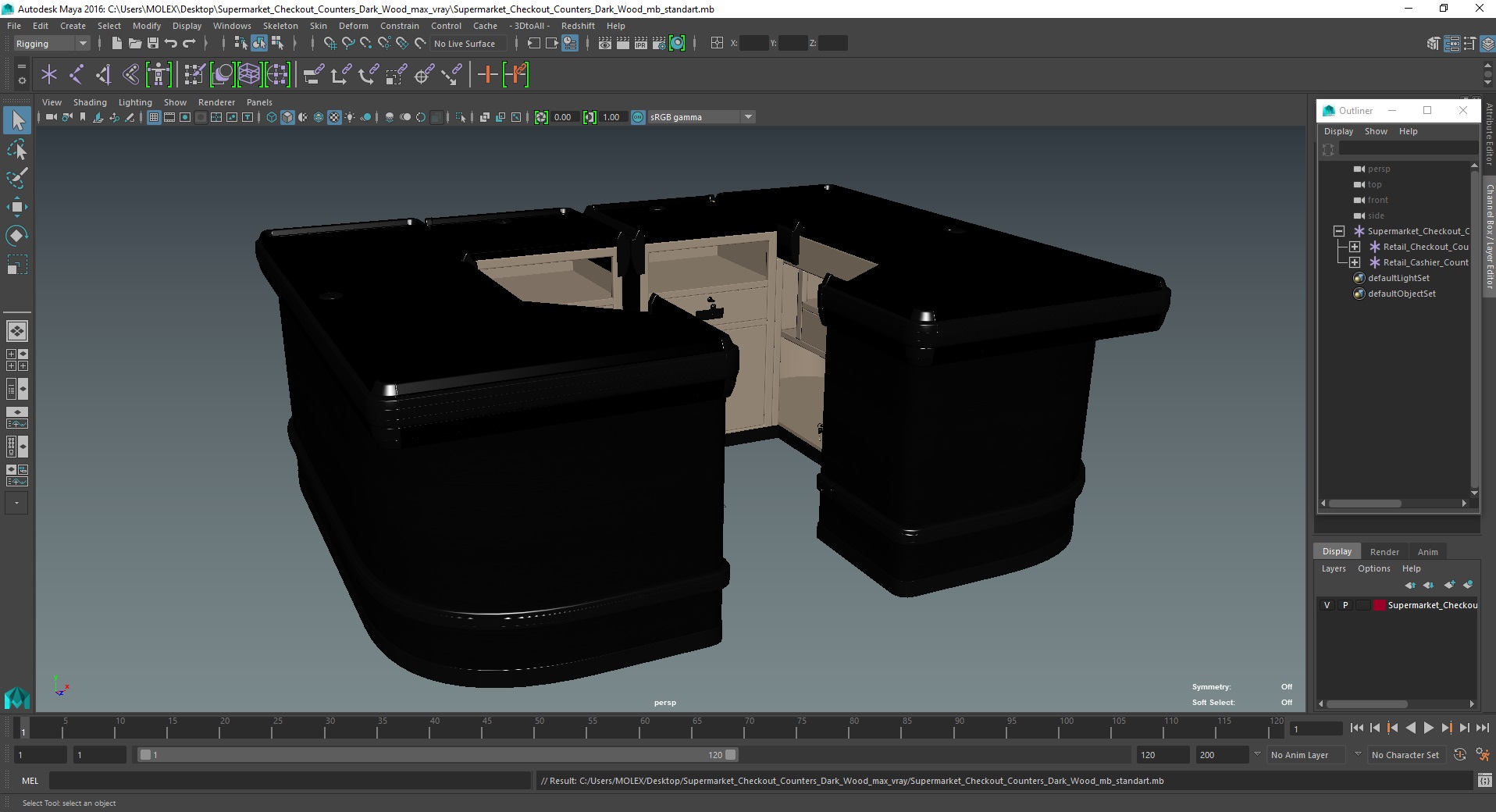
Task: Toggle the viewport grid display button
Action: tap(154, 117)
